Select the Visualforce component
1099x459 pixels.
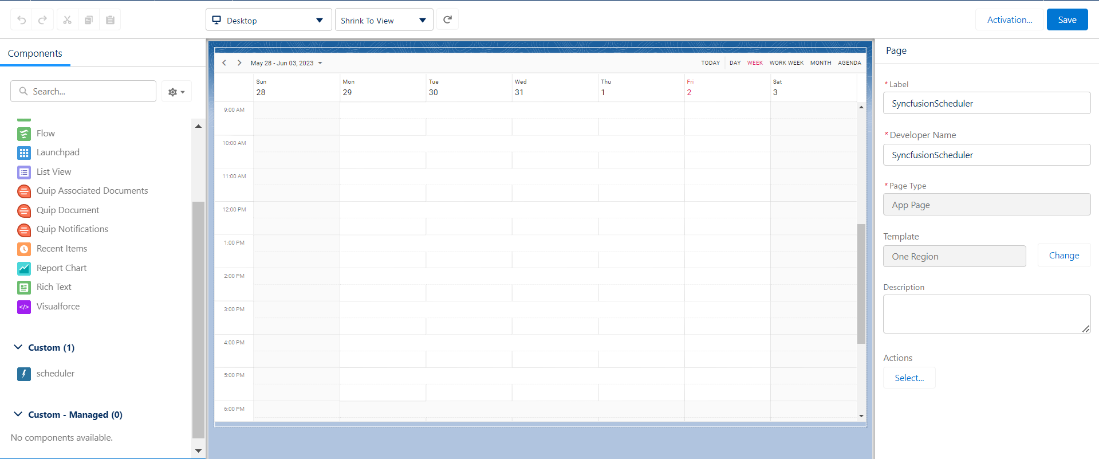click(x=57, y=307)
